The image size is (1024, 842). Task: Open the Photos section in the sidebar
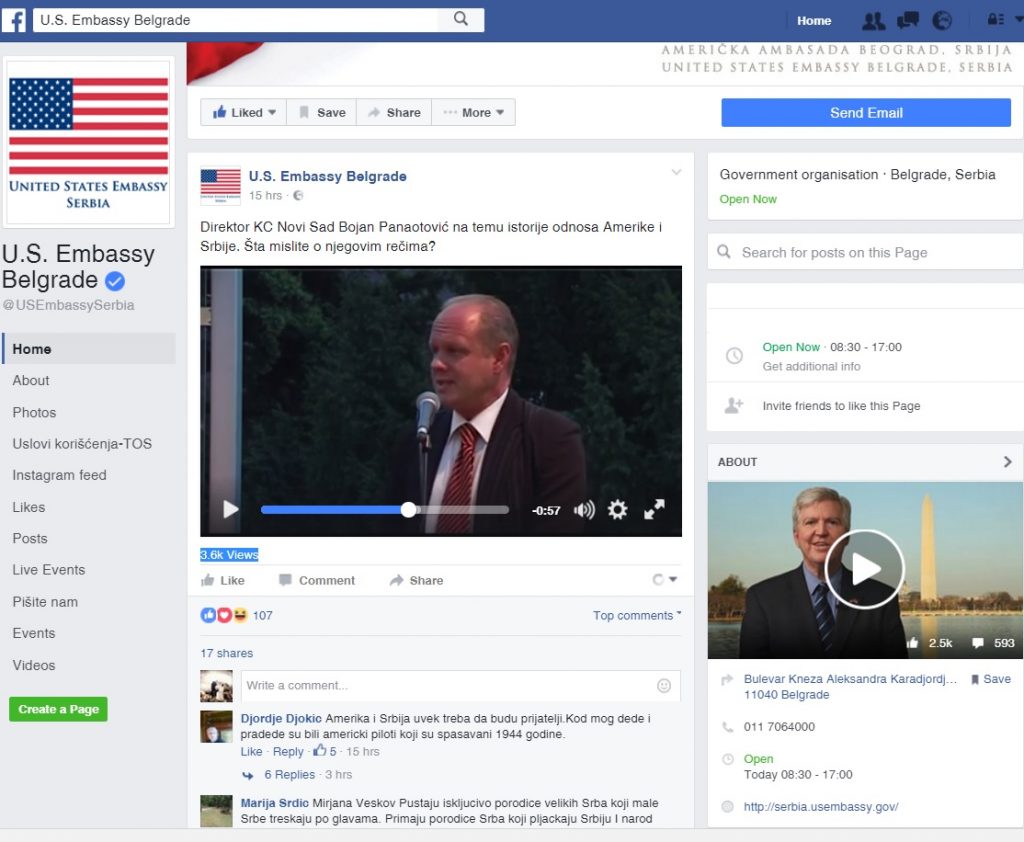[x=34, y=412]
